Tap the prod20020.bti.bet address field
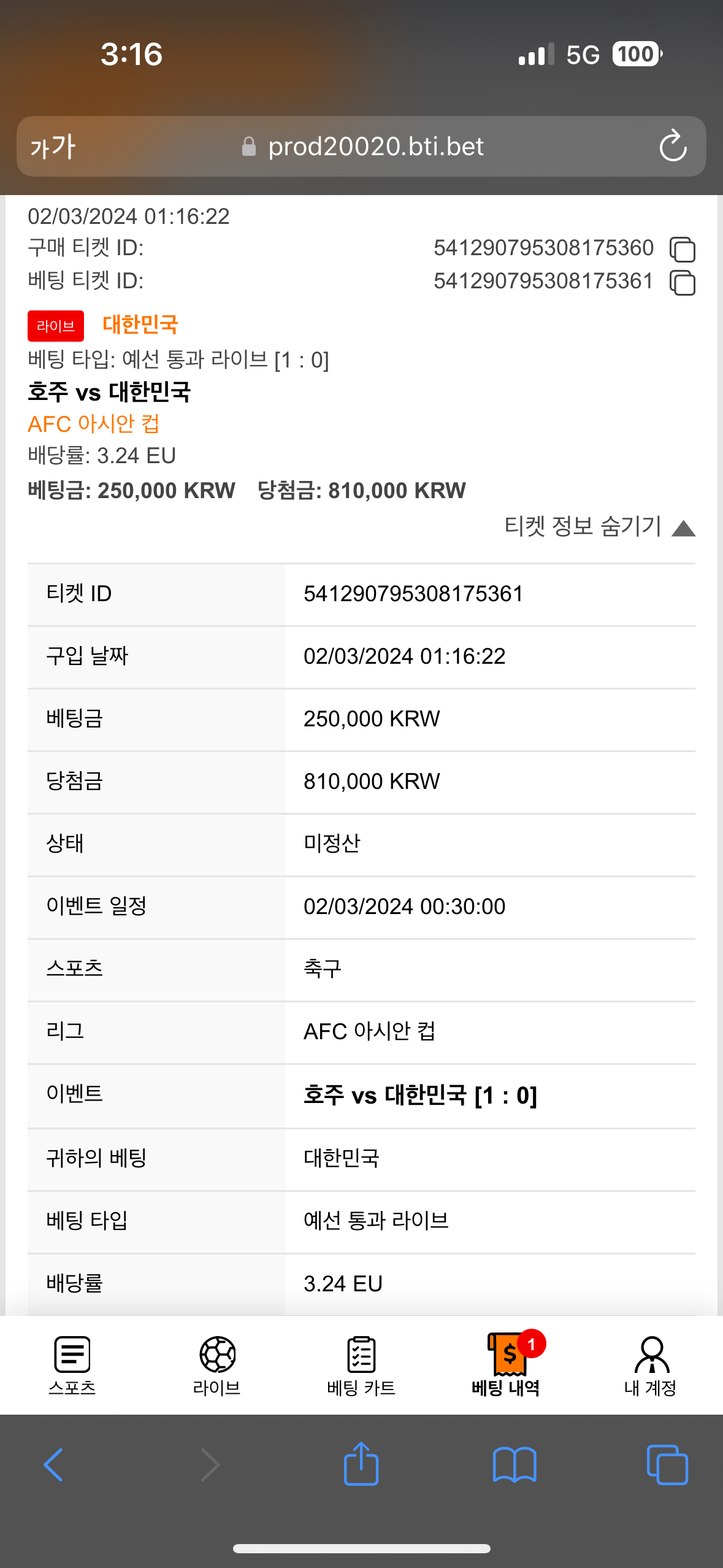The height and width of the screenshot is (1568, 723). coord(362,147)
